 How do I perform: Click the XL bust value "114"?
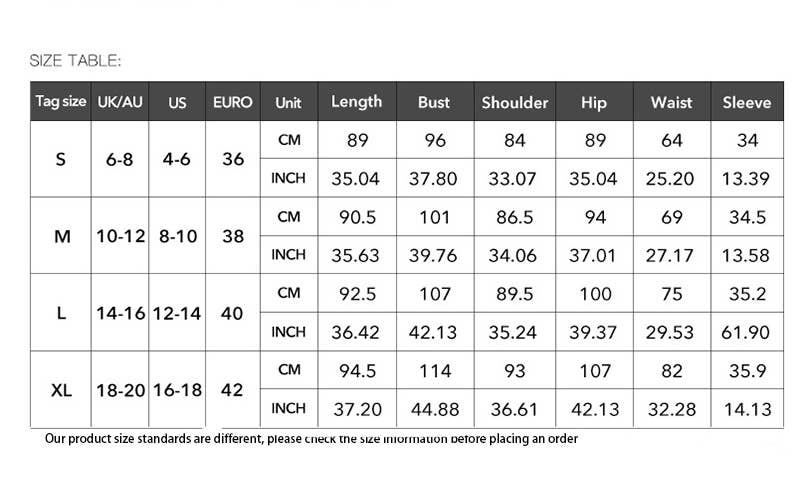(434, 370)
